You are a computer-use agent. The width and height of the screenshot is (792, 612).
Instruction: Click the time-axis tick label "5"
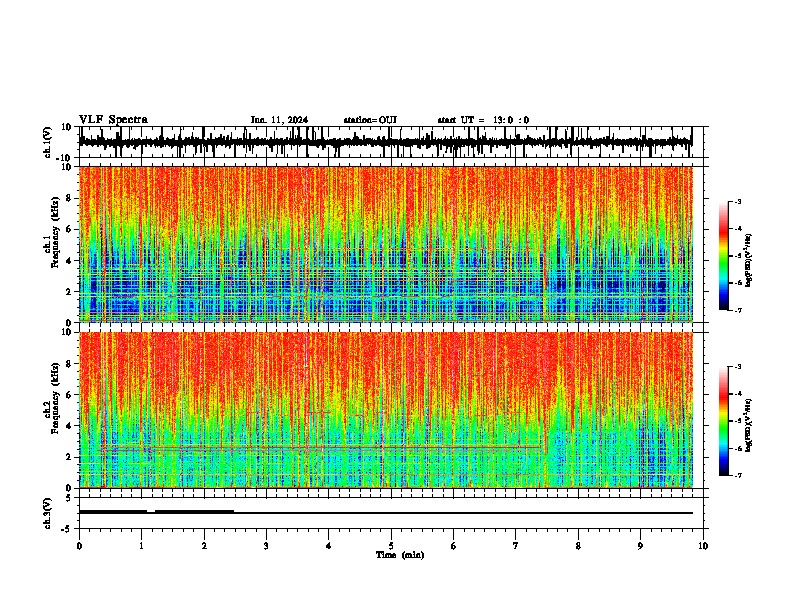point(391,546)
